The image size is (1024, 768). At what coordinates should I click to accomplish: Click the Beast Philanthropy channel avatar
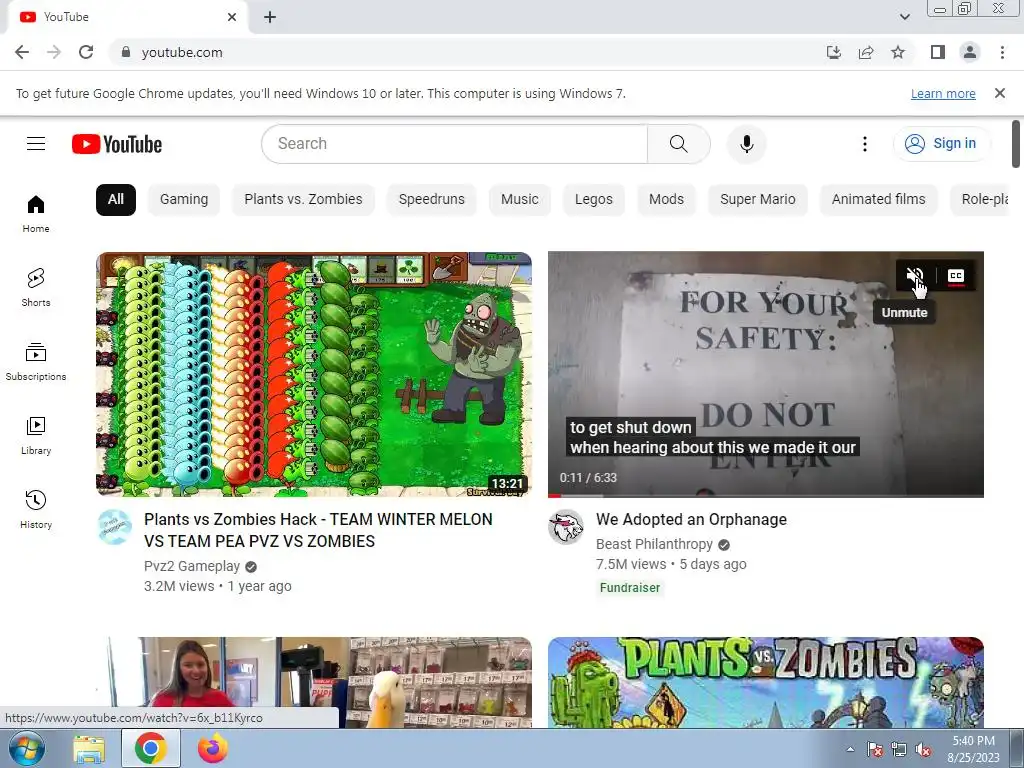566,526
